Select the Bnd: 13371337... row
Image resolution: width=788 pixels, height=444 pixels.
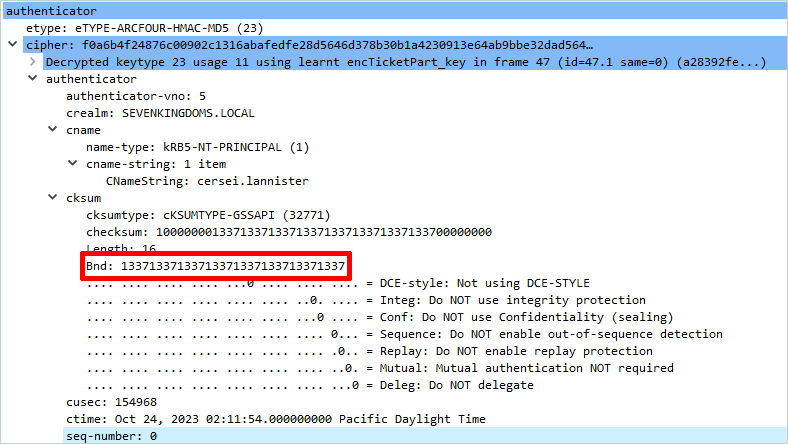216,266
